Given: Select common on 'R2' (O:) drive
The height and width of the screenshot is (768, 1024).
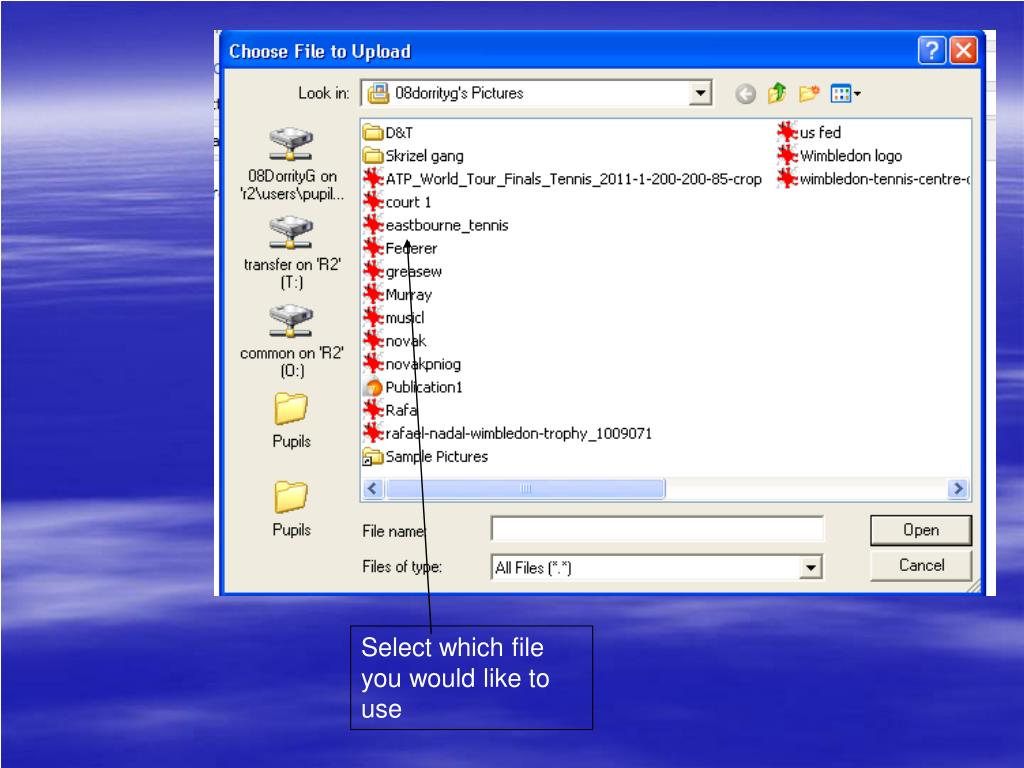Looking at the screenshot, I should [291, 342].
